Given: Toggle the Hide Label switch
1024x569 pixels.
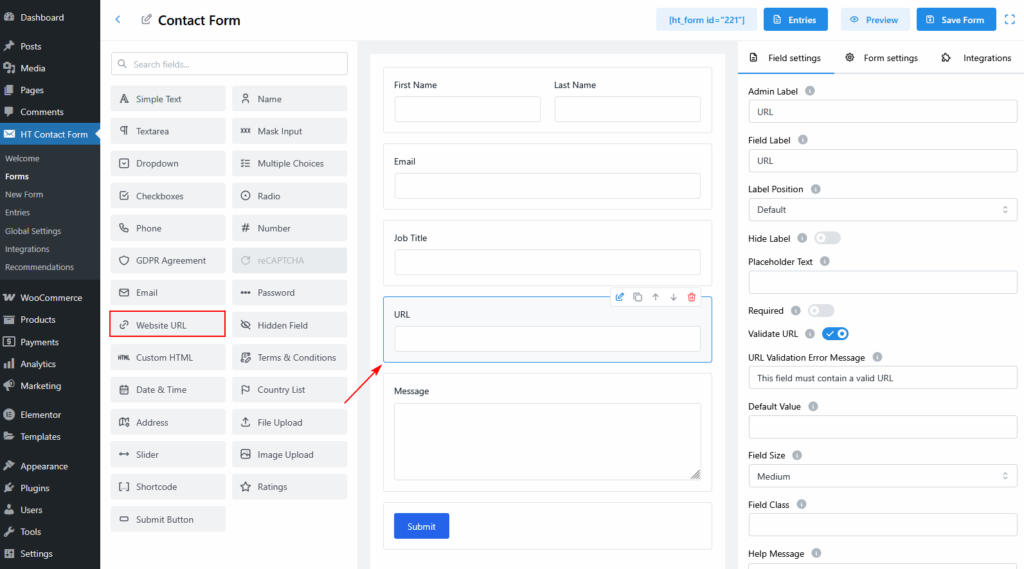Looking at the screenshot, I should (827, 238).
